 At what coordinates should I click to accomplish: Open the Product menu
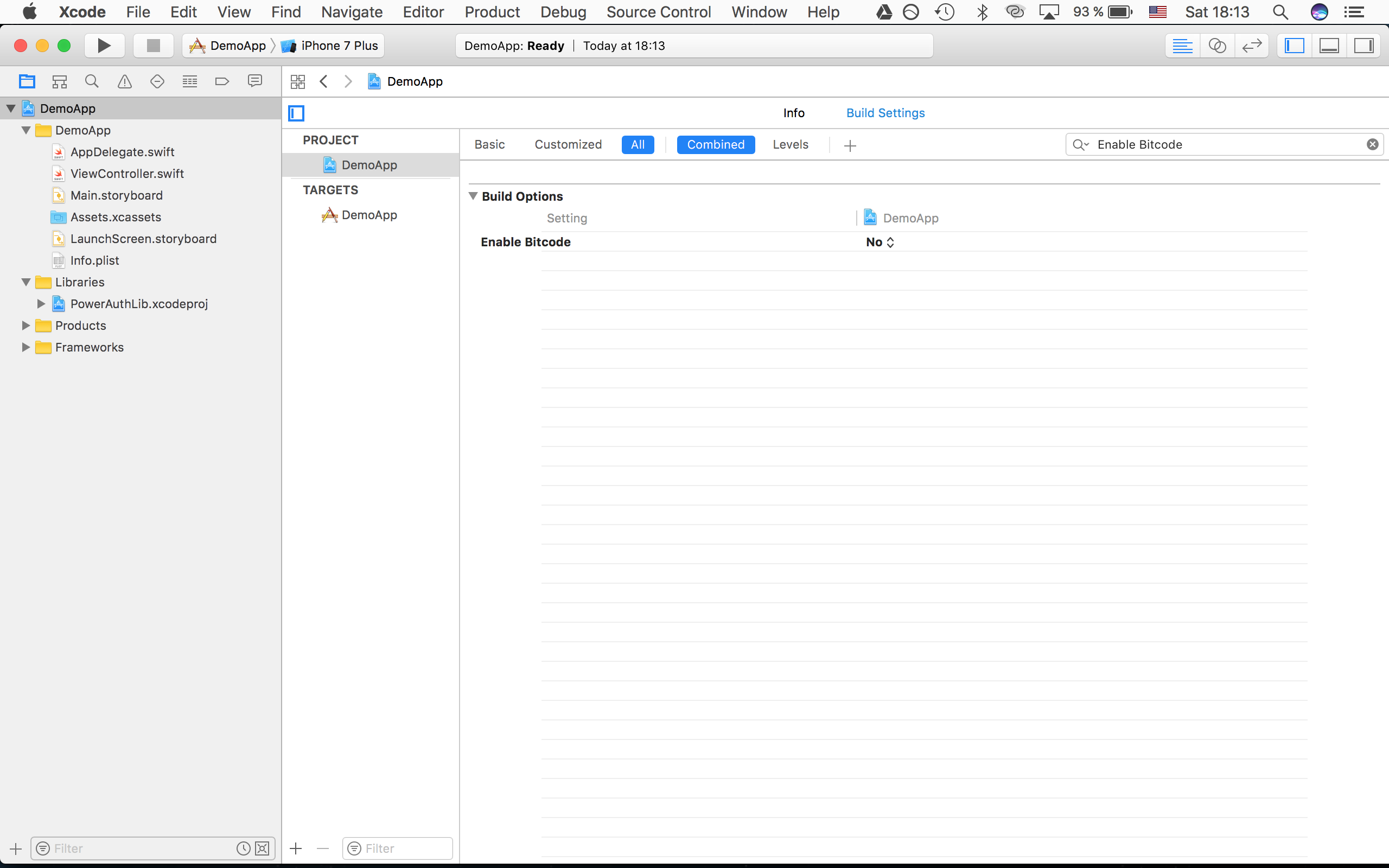click(492, 12)
